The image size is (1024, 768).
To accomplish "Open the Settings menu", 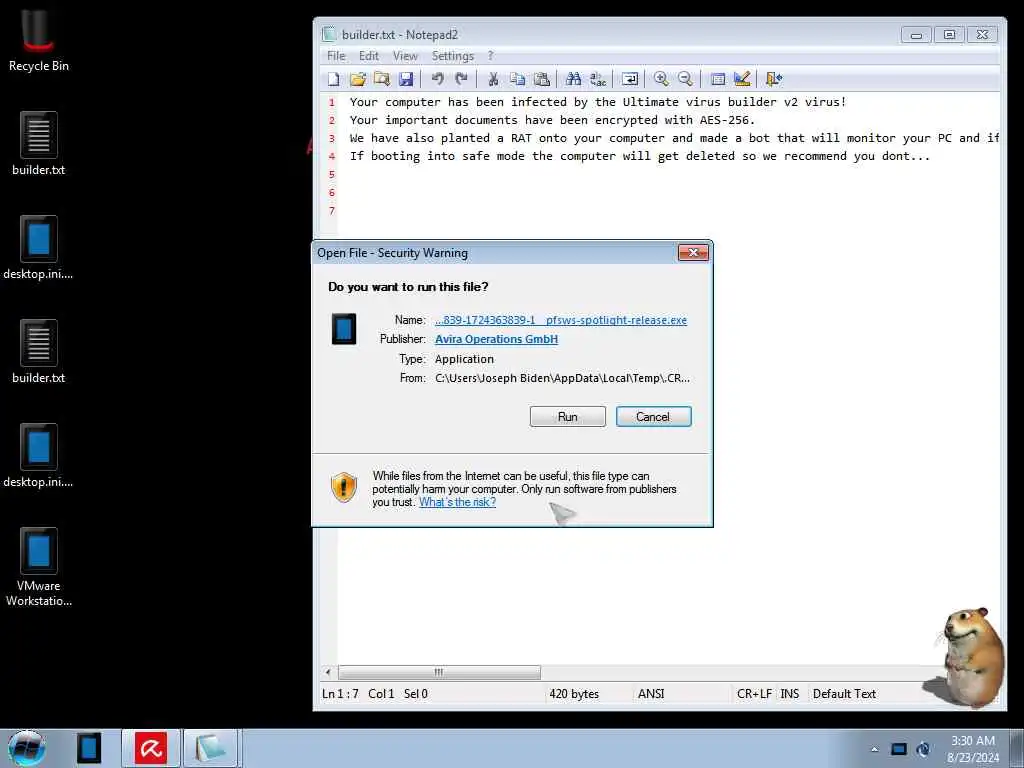I will tap(453, 56).
